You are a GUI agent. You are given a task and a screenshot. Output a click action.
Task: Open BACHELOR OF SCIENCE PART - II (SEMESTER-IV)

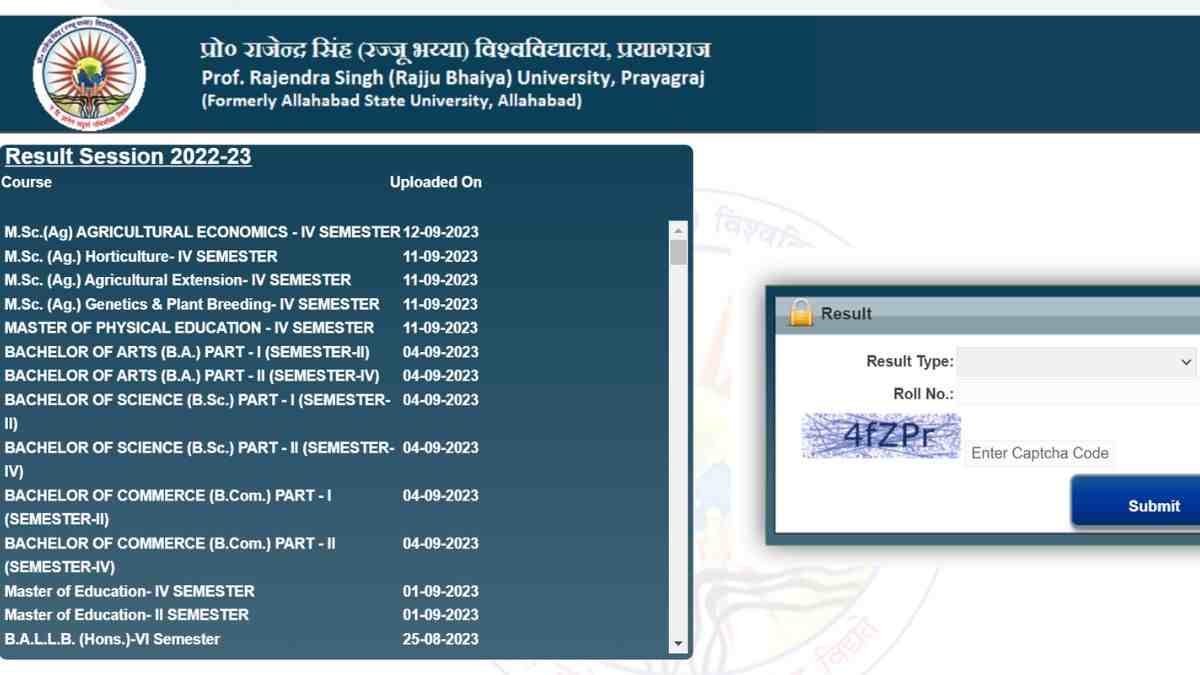199,459
